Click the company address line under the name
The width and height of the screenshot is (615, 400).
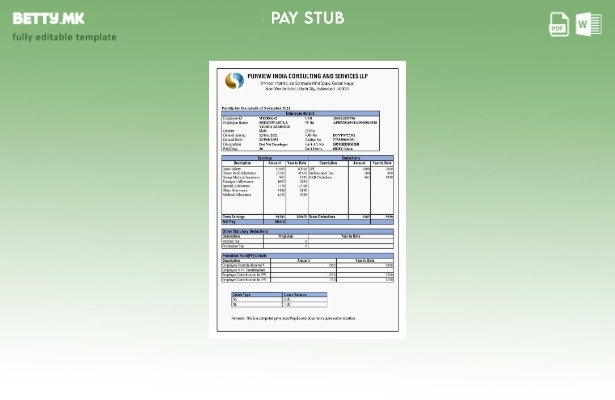(310, 85)
